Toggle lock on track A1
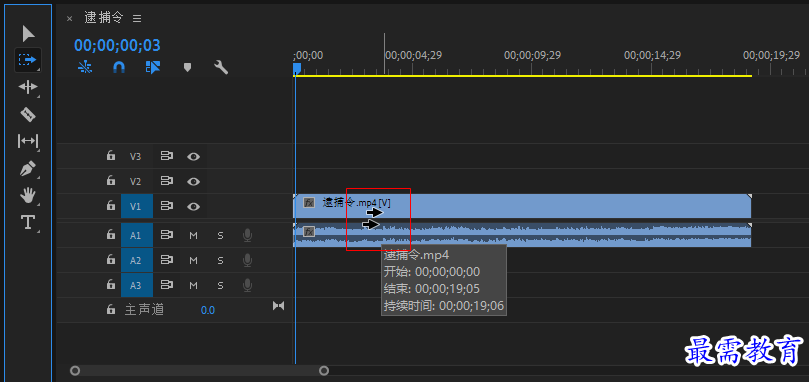The width and height of the screenshot is (809, 382). (110, 235)
